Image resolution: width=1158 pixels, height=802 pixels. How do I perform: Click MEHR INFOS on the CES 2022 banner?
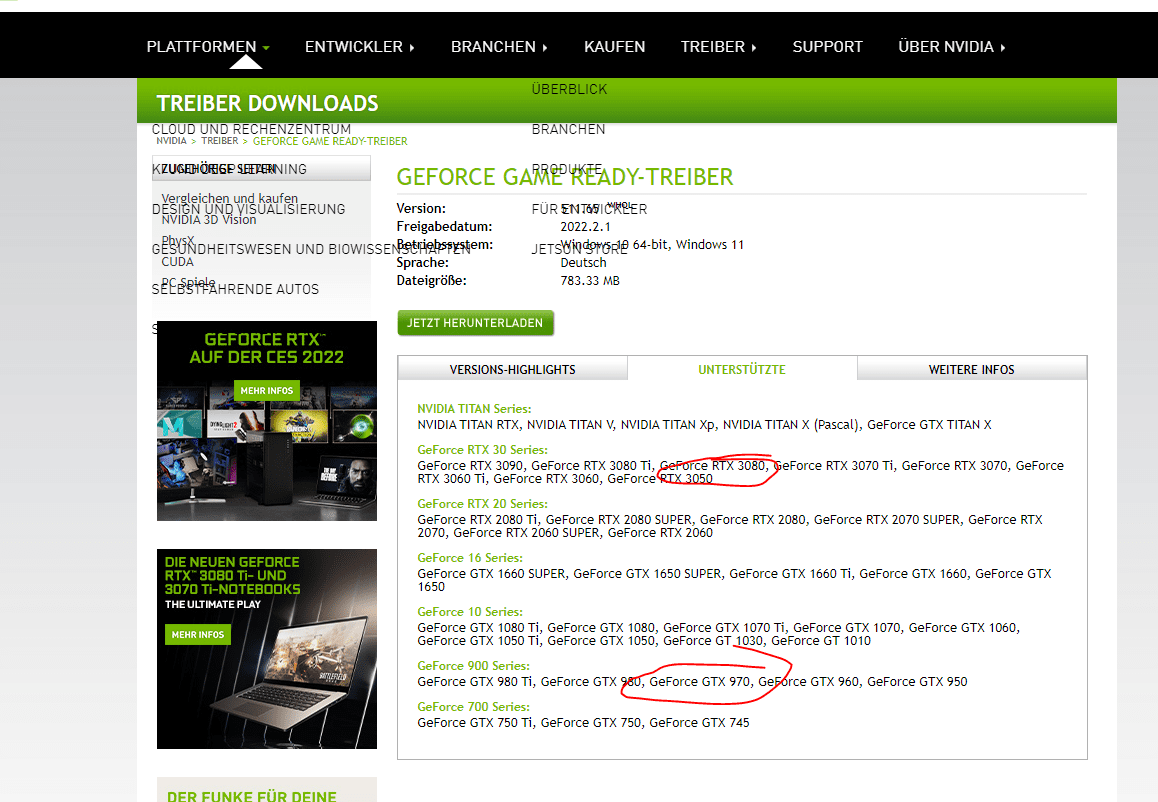(267, 391)
